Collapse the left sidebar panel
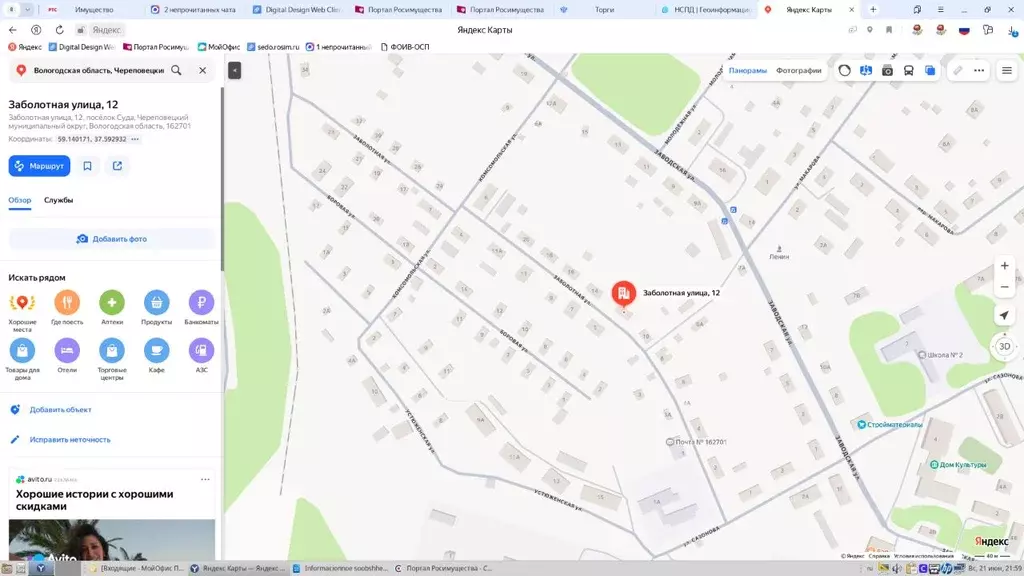The width and height of the screenshot is (1024, 576). pyautogui.click(x=234, y=70)
